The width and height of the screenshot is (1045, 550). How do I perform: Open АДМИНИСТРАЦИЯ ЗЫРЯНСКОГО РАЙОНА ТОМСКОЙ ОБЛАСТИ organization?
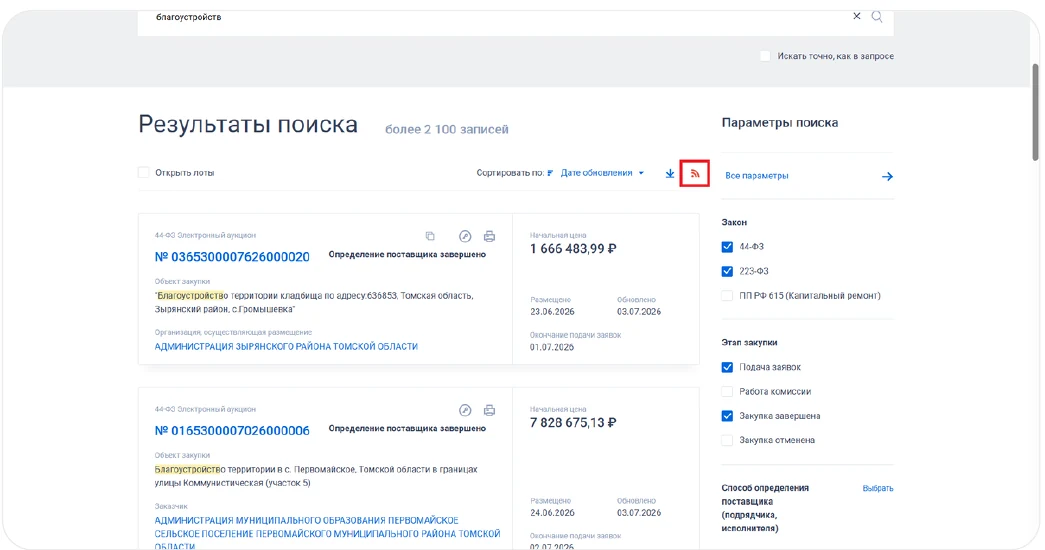pyautogui.click(x=286, y=347)
